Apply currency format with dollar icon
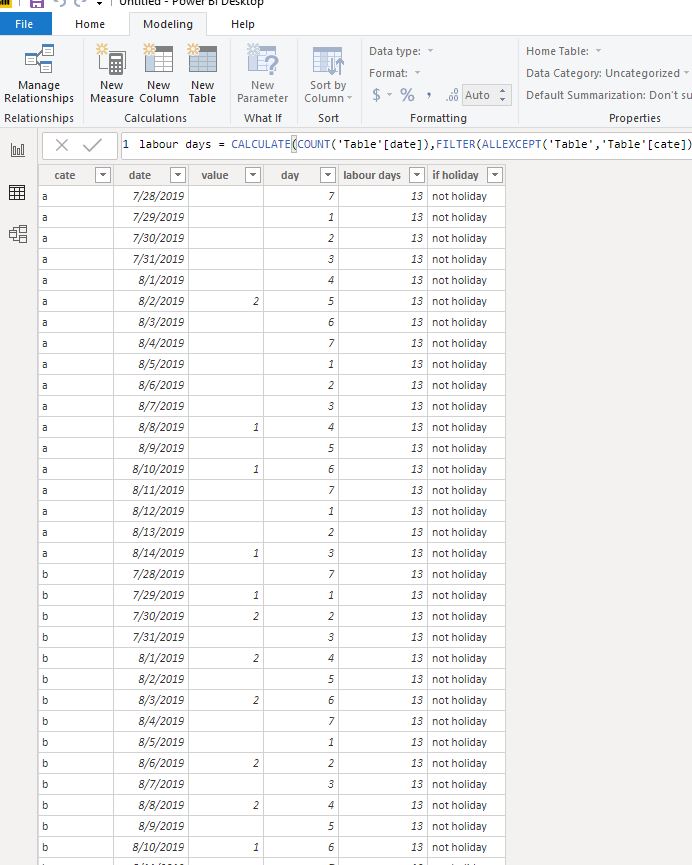Image resolution: width=692 pixels, height=865 pixels. (x=376, y=95)
